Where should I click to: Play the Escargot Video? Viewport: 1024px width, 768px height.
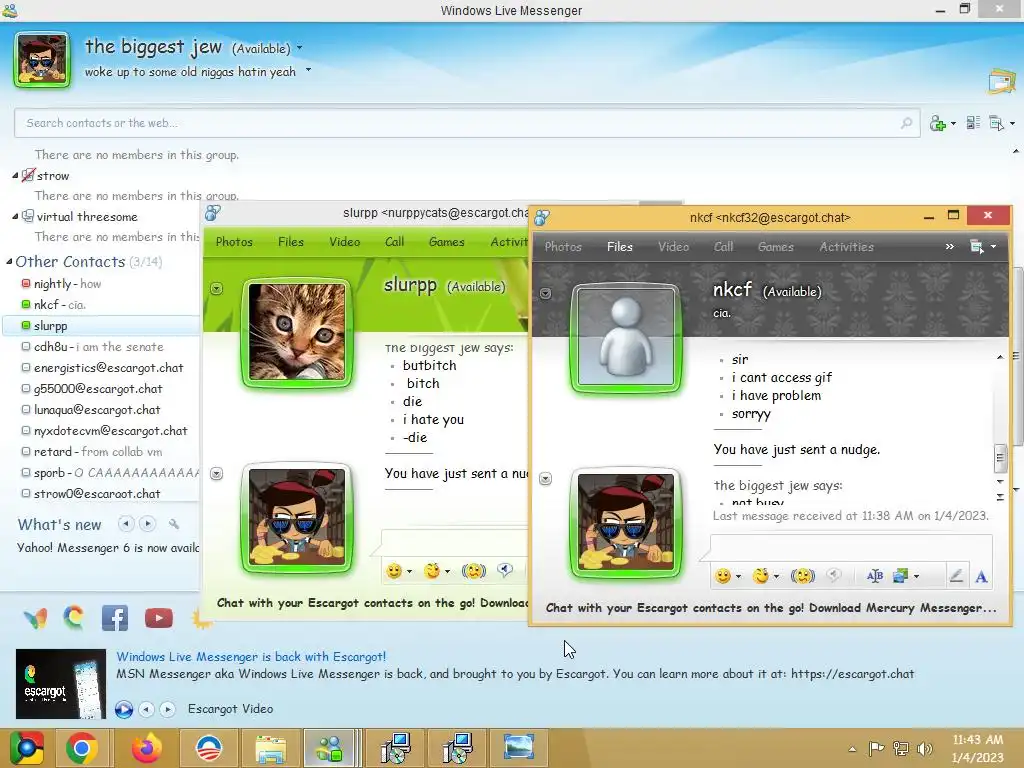tap(123, 709)
